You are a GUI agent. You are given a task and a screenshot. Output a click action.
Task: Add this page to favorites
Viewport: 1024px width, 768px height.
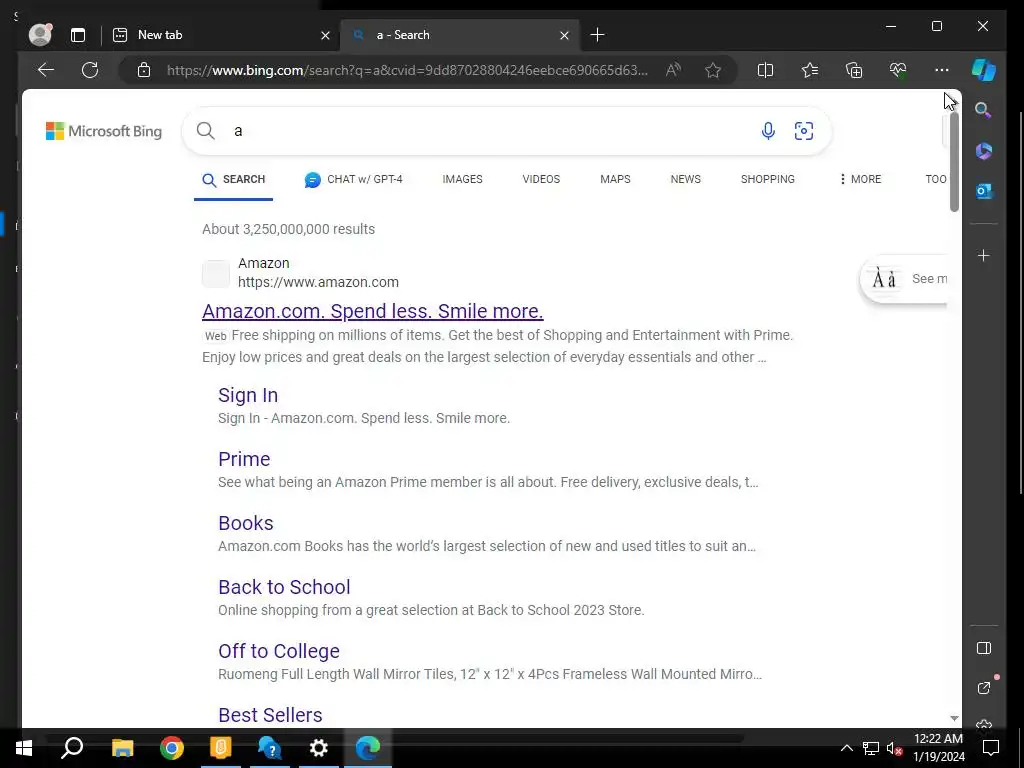pyautogui.click(x=713, y=70)
